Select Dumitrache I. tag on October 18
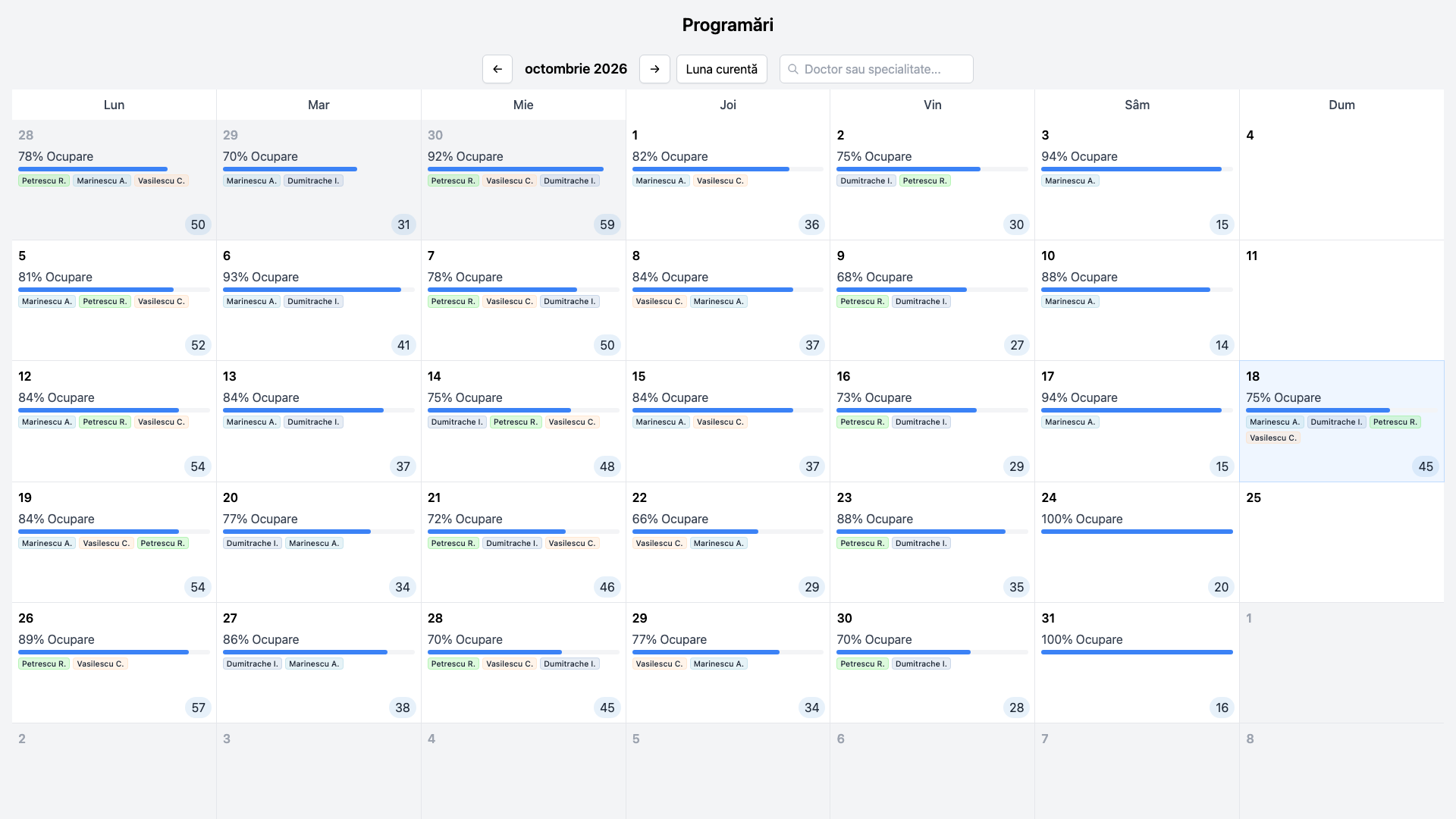Image resolution: width=1456 pixels, height=819 pixels. point(1336,422)
